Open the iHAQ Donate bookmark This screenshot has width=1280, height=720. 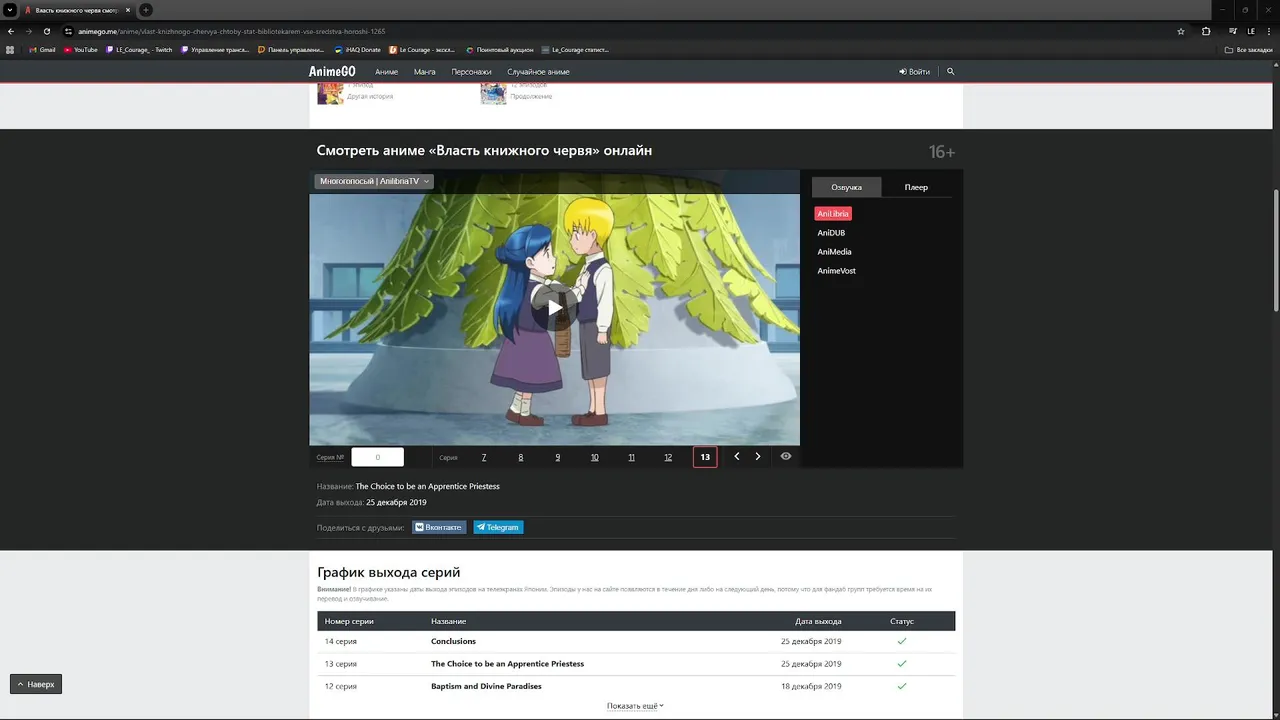point(358,49)
